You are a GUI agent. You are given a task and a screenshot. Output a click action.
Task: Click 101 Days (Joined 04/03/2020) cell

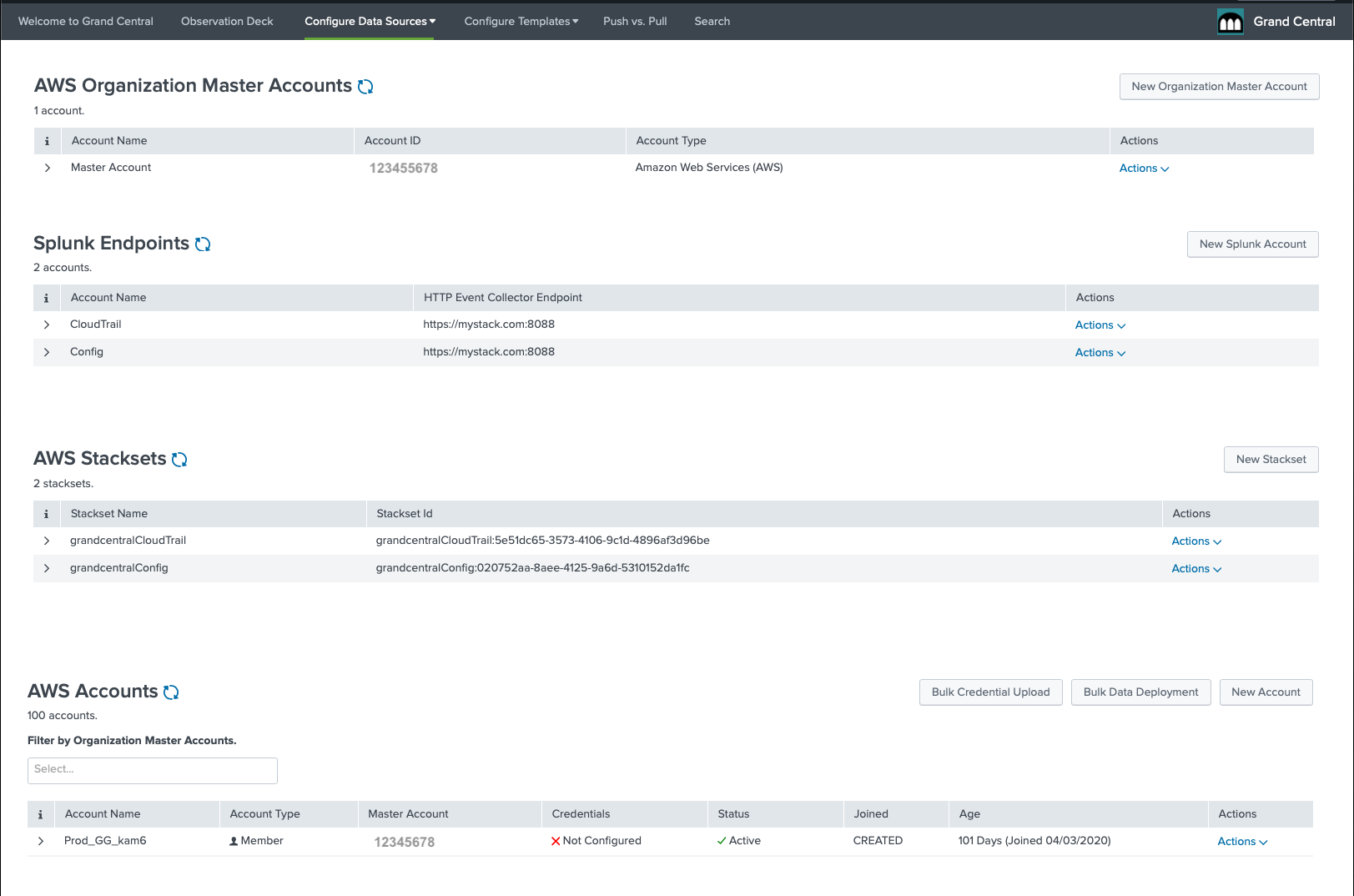tap(1034, 841)
